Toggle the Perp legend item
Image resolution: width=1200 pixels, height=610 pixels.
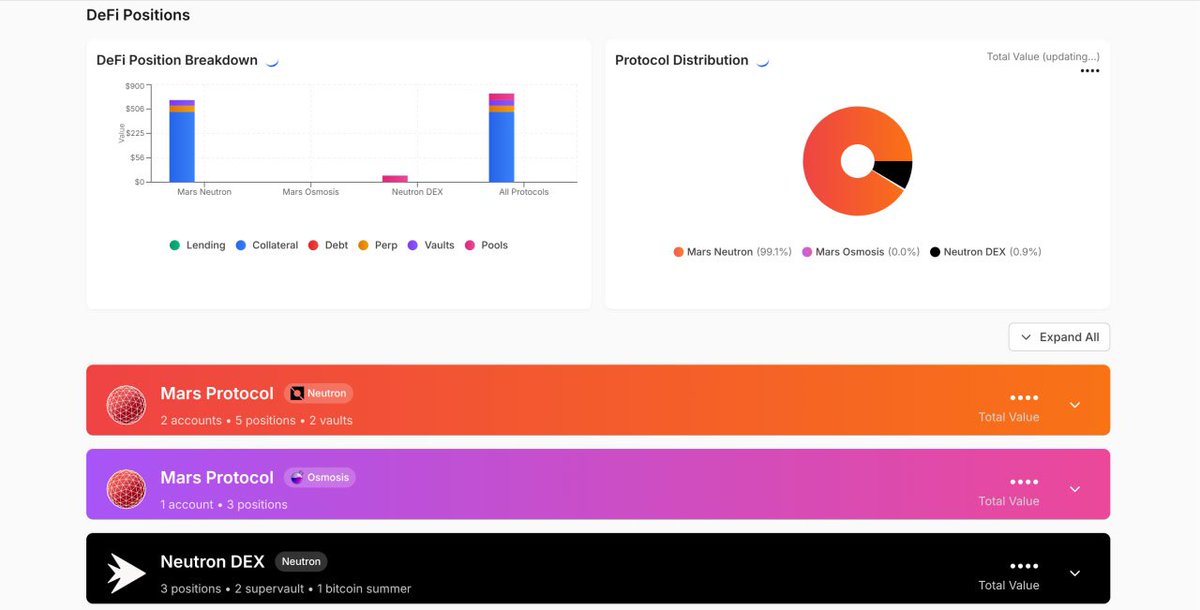click(378, 245)
